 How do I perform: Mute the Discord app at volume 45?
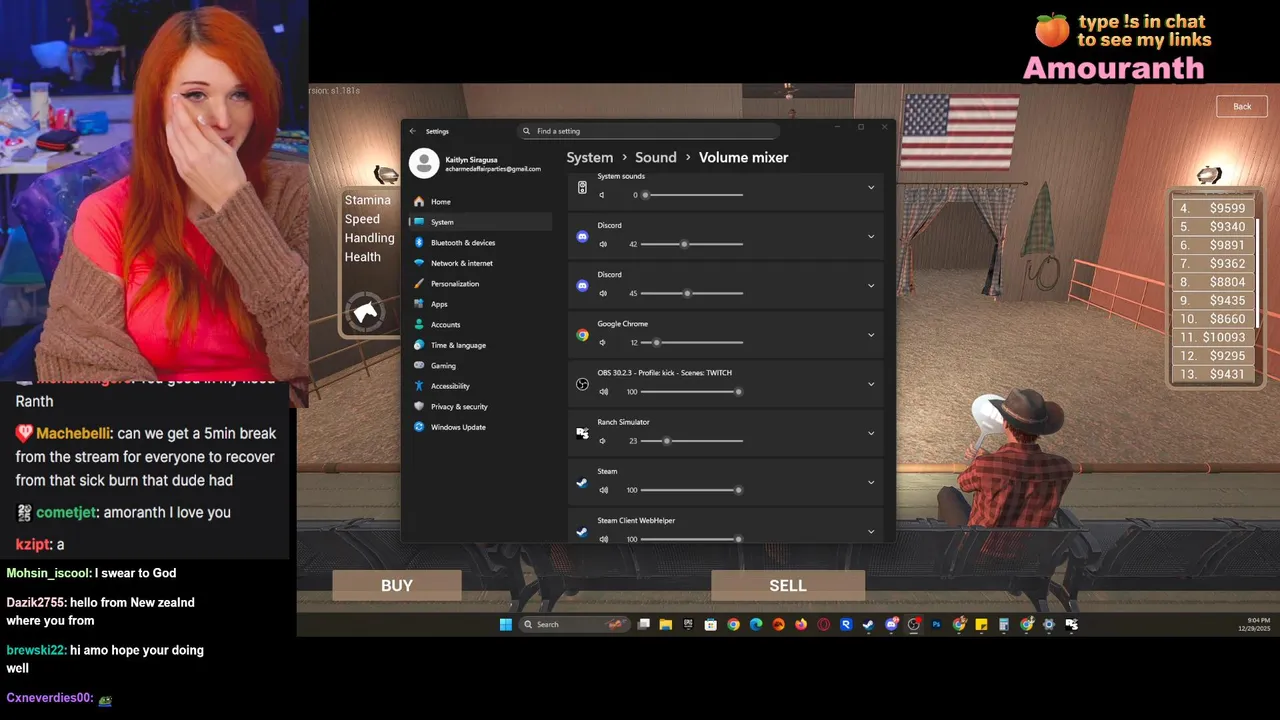point(603,293)
